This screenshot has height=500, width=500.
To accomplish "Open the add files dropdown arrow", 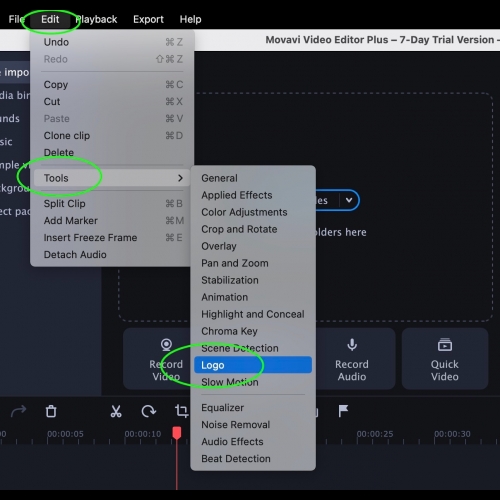I will [349, 200].
